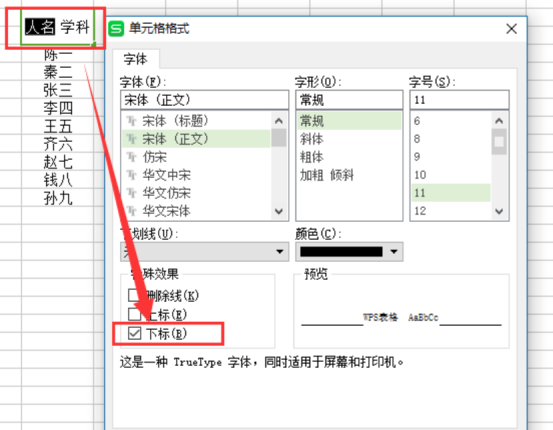Click the cell 齐六
This screenshot has width=553, height=430.
[x=57, y=144]
